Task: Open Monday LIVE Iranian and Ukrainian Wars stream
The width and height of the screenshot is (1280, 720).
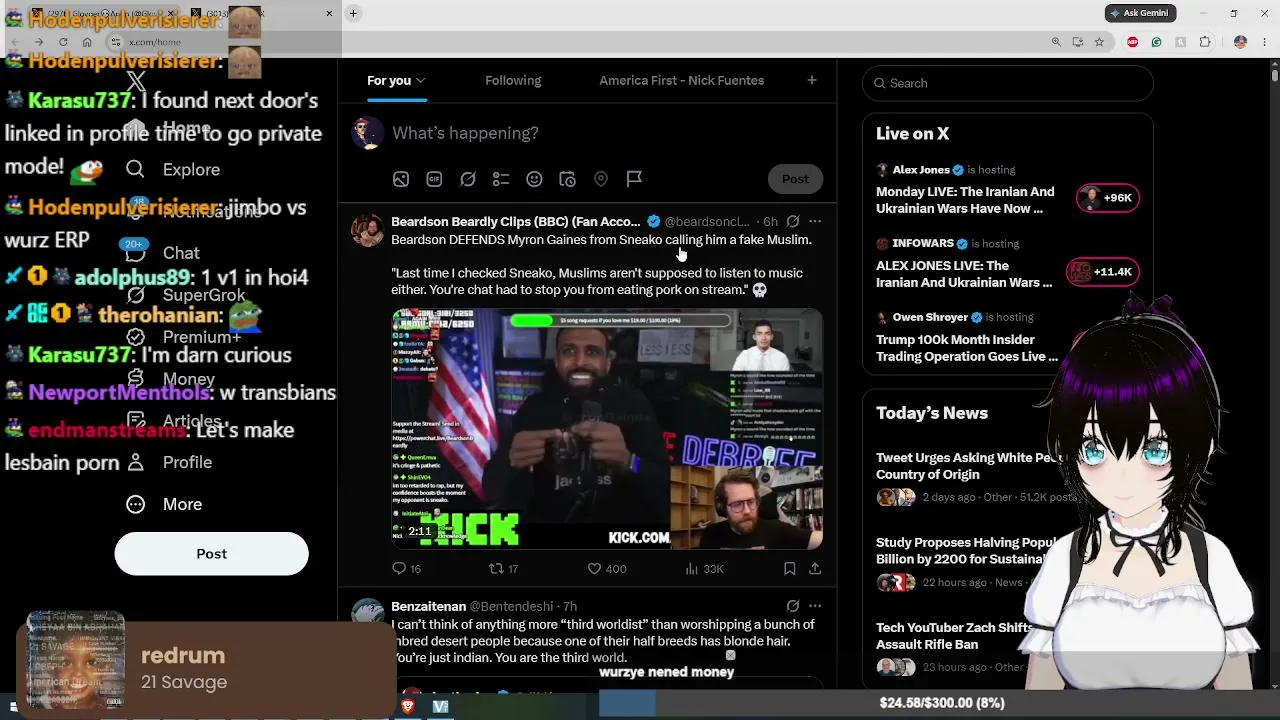Action: 965,200
